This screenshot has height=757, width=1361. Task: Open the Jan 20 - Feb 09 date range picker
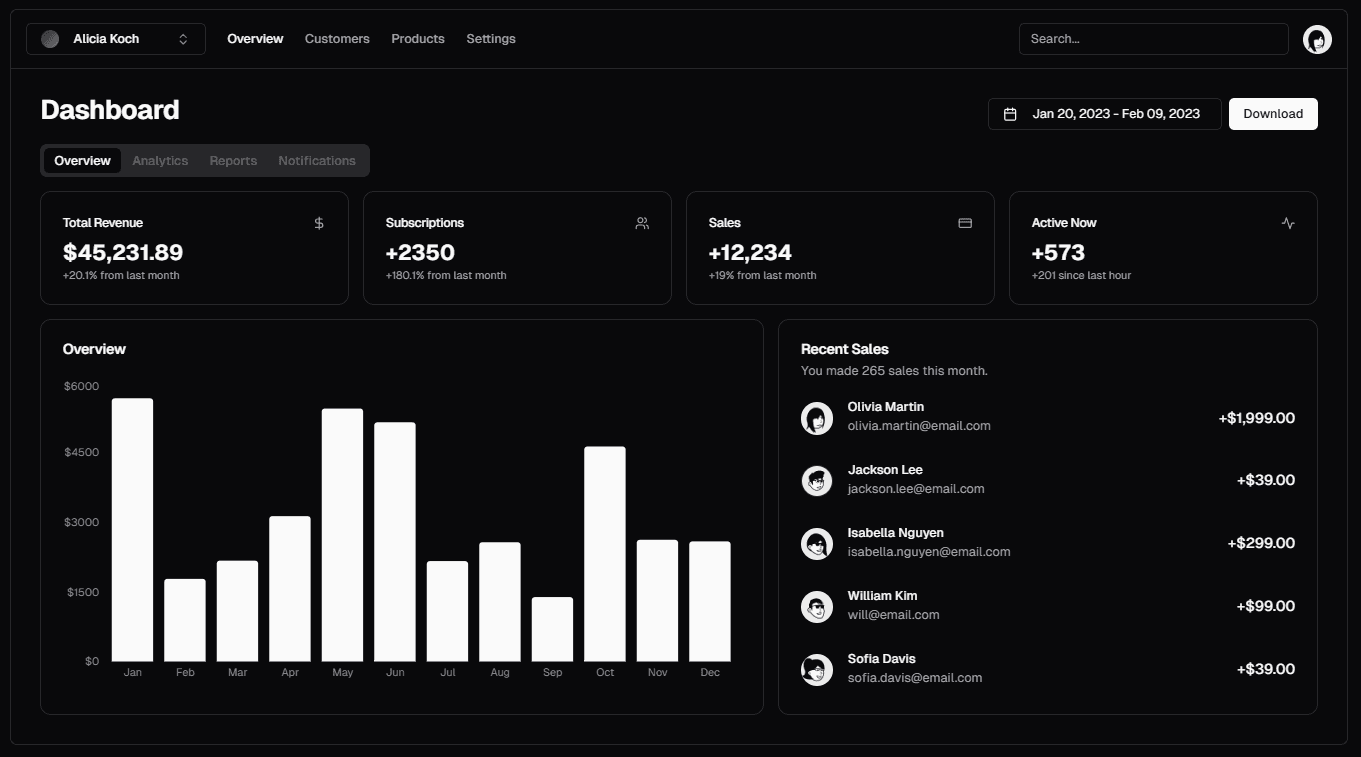point(1105,114)
